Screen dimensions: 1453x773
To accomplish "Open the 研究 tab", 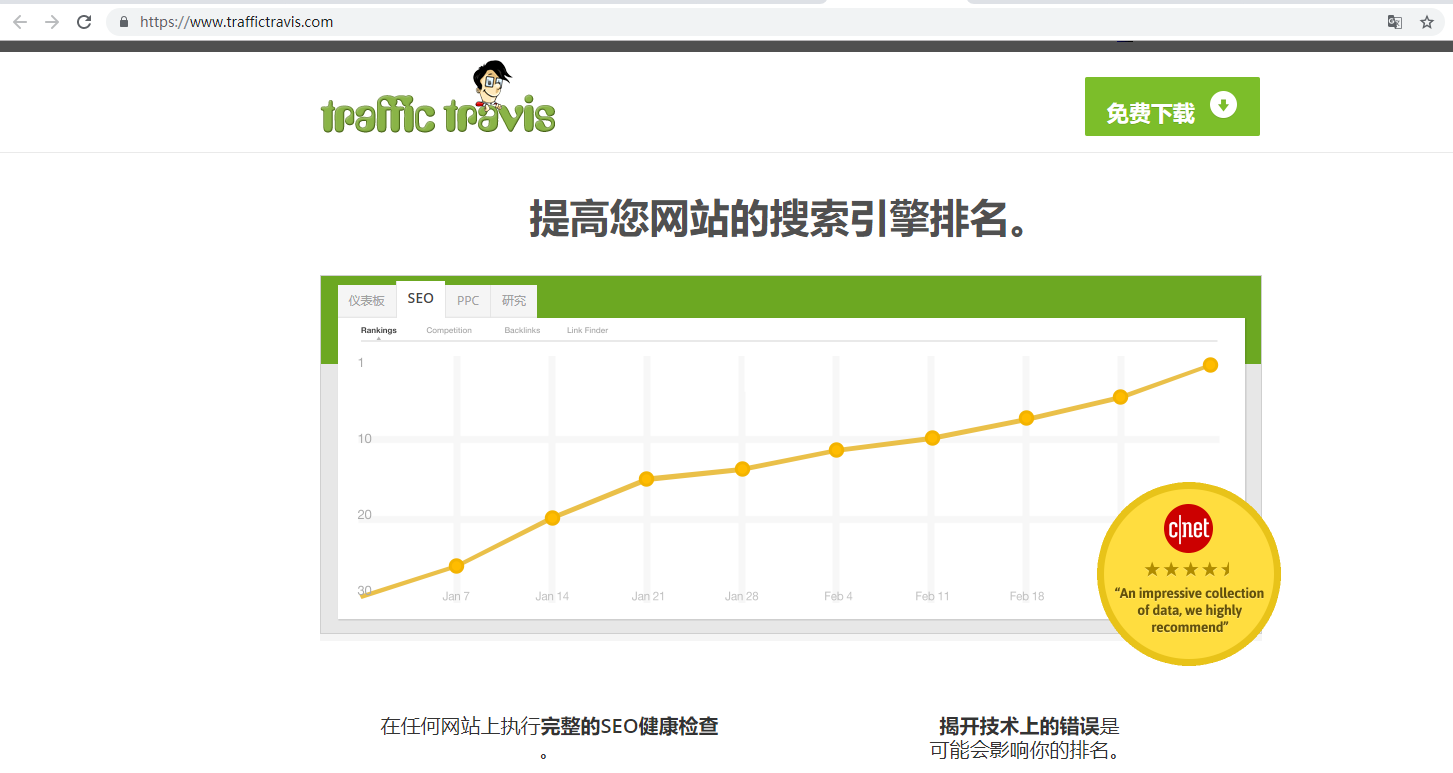I will tap(514, 301).
